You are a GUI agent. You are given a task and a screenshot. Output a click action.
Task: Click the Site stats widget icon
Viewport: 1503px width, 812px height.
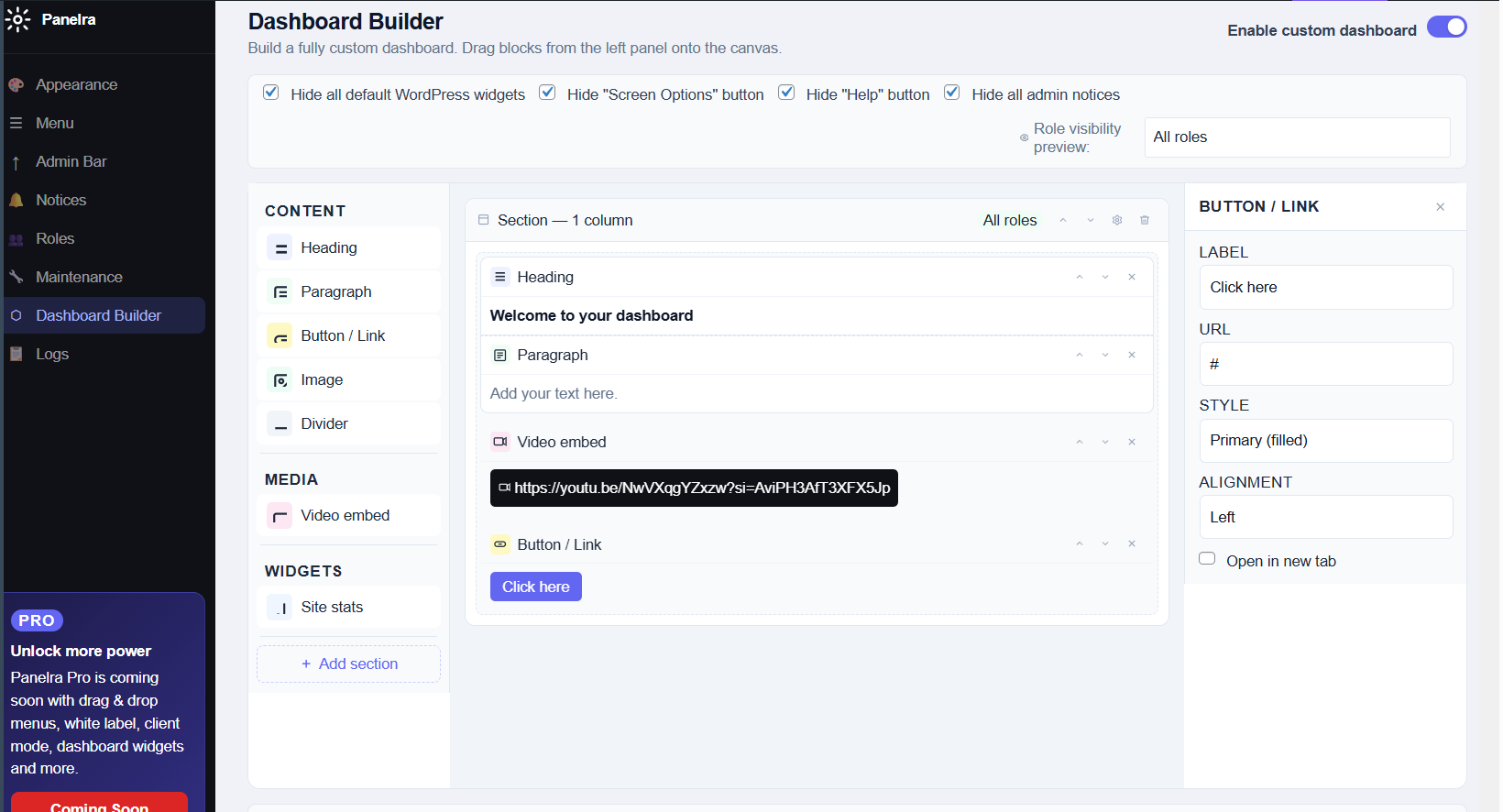click(x=280, y=607)
